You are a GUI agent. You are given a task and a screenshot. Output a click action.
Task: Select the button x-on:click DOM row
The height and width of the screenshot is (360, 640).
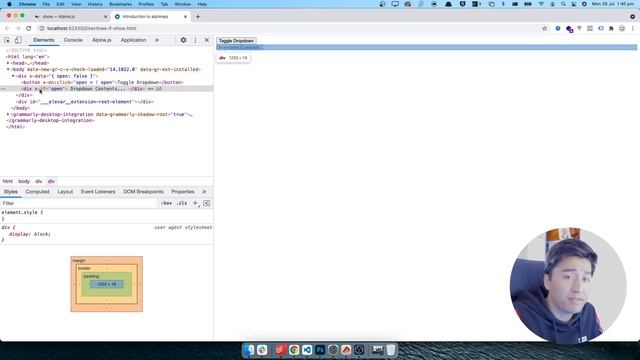[102, 82]
